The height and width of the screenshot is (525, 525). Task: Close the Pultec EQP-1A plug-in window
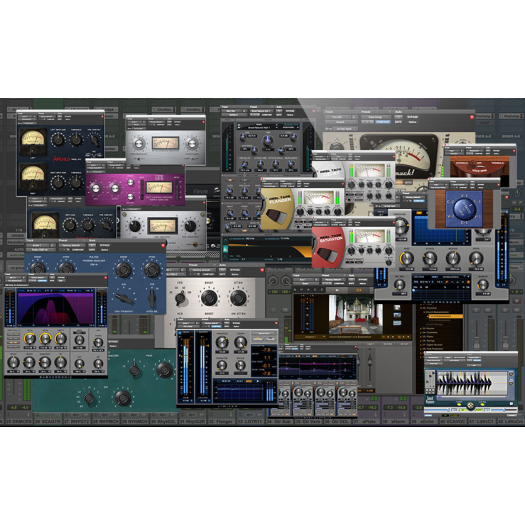point(163,245)
